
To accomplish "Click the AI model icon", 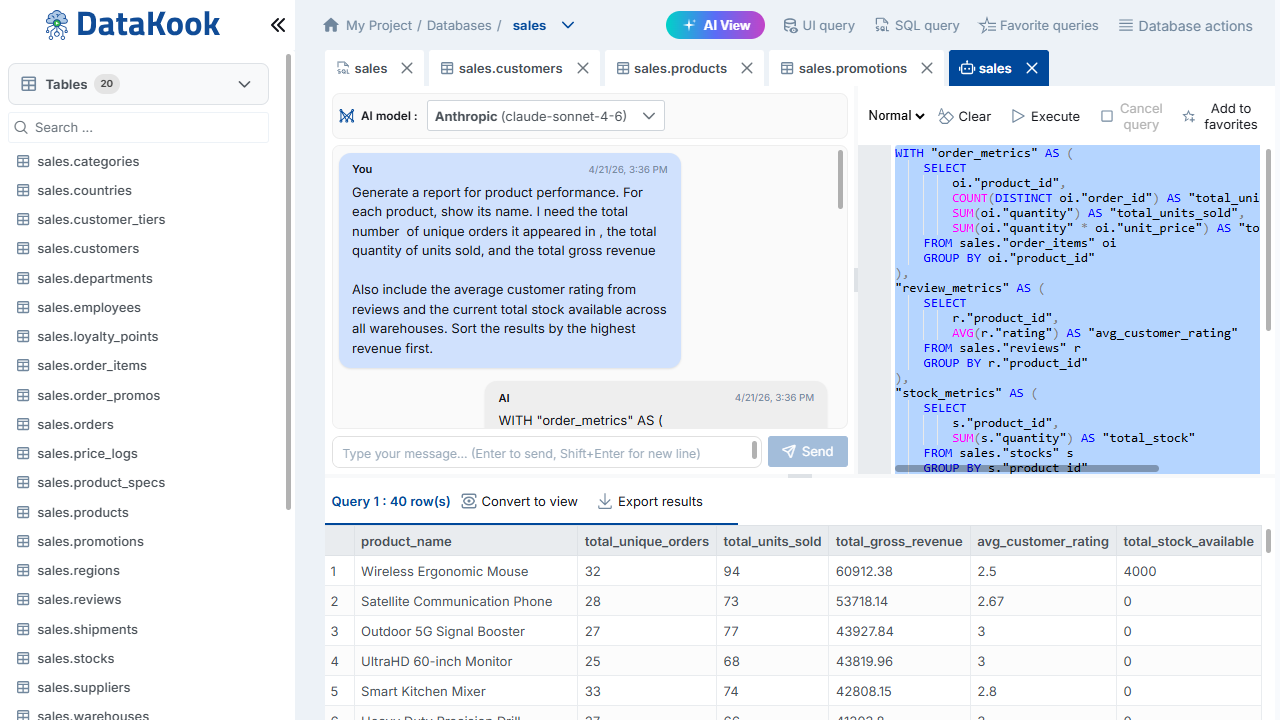I will [347, 116].
